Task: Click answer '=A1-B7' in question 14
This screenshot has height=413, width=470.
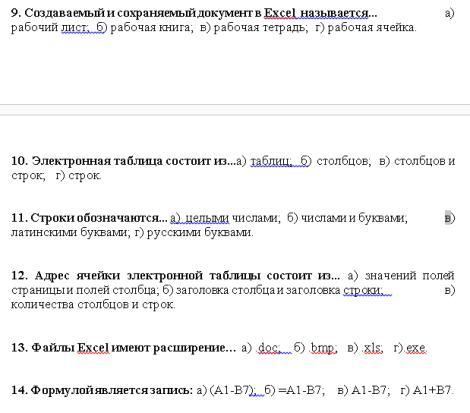Action: 301,390
